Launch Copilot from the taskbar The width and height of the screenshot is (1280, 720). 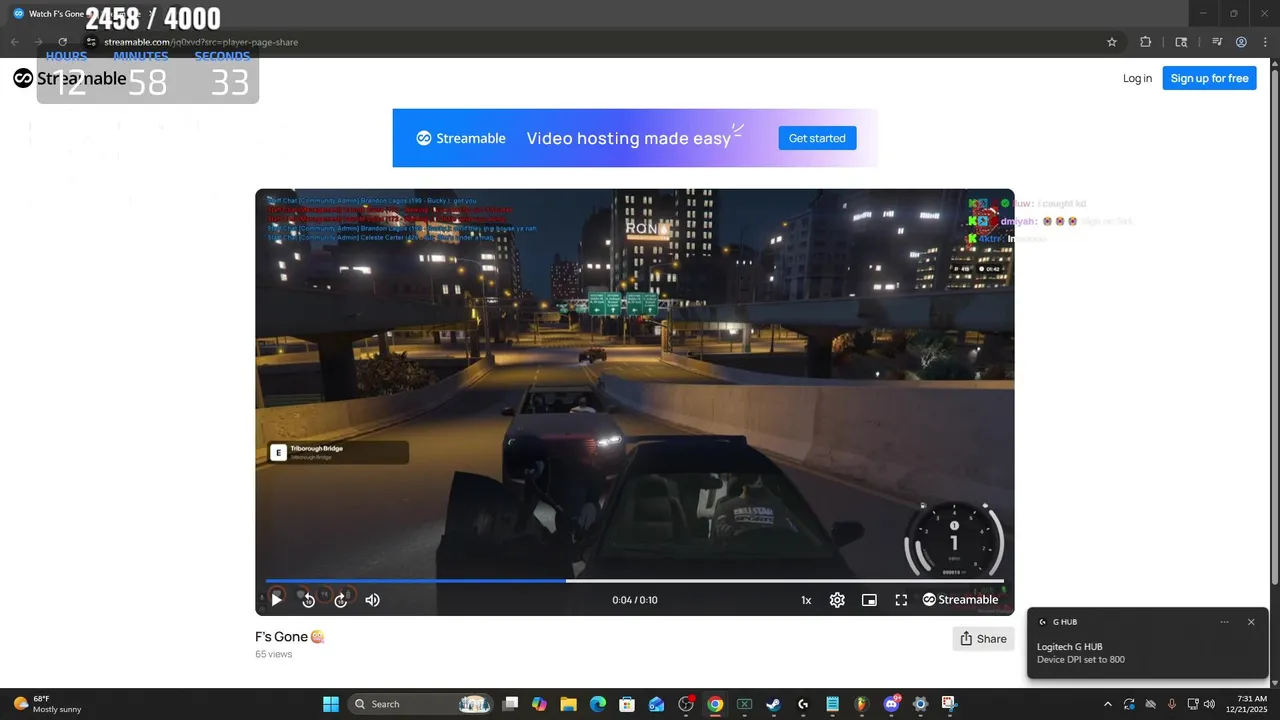pyautogui.click(x=540, y=704)
